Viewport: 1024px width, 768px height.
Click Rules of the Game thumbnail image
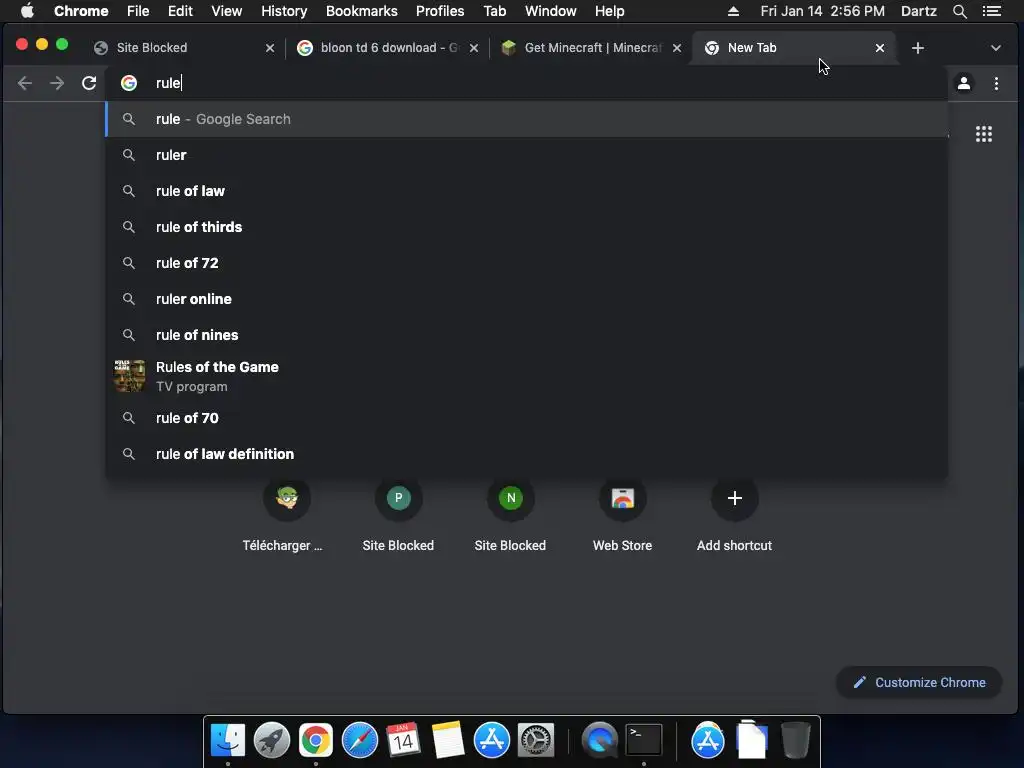(129, 376)
